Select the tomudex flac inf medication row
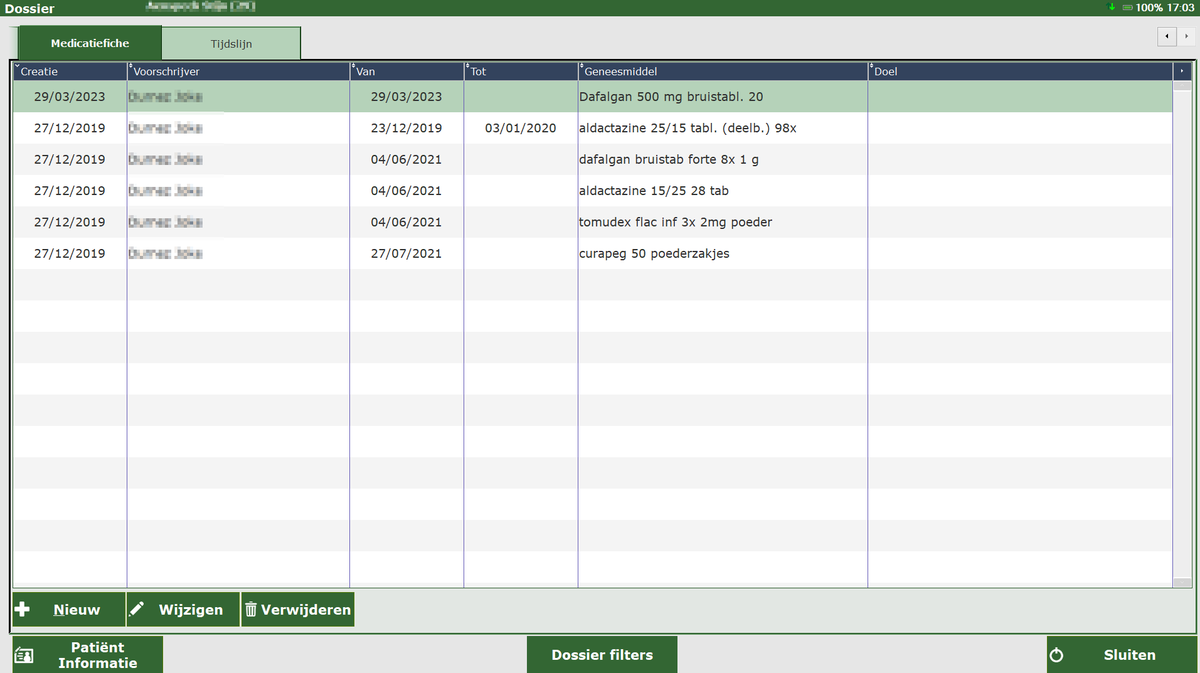 tap(675, 222)
